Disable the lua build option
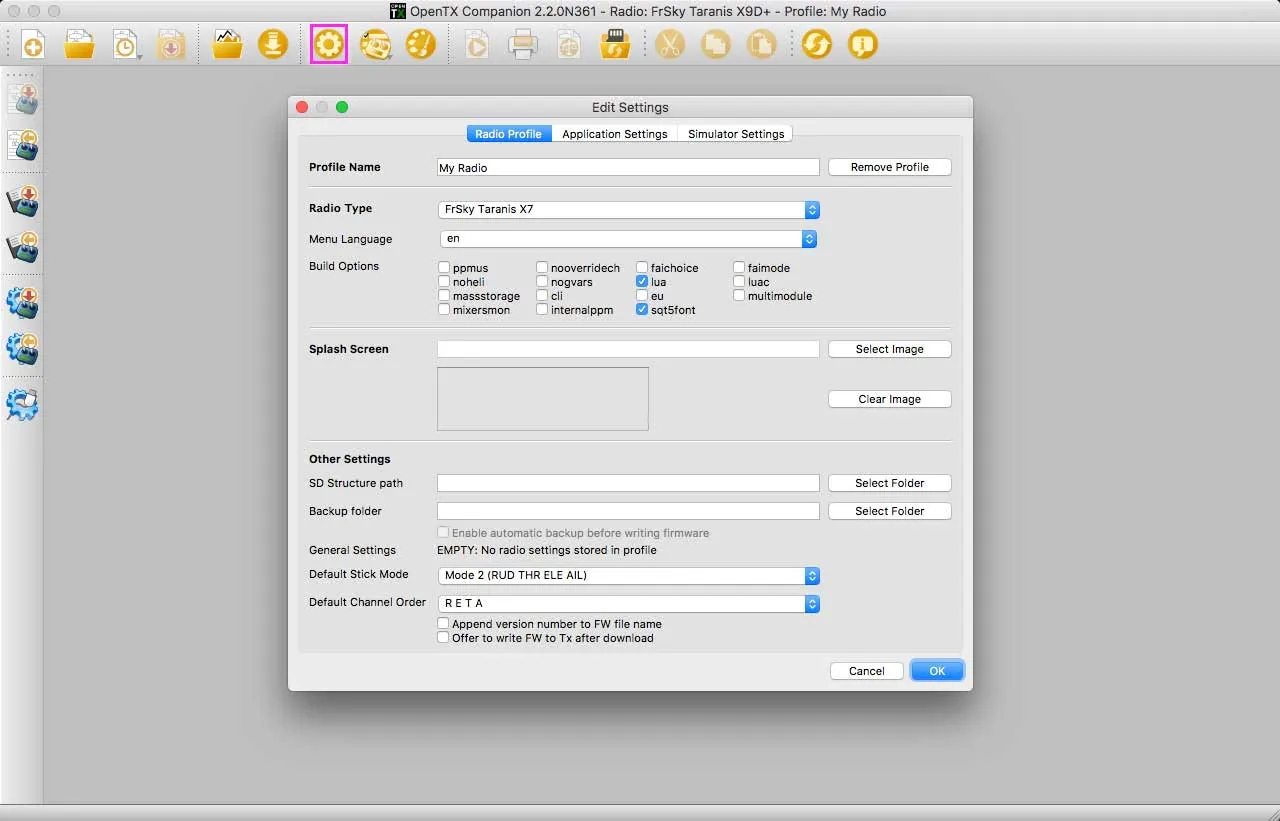Screen dimensions: 1280x821 [x=643, y=282]
